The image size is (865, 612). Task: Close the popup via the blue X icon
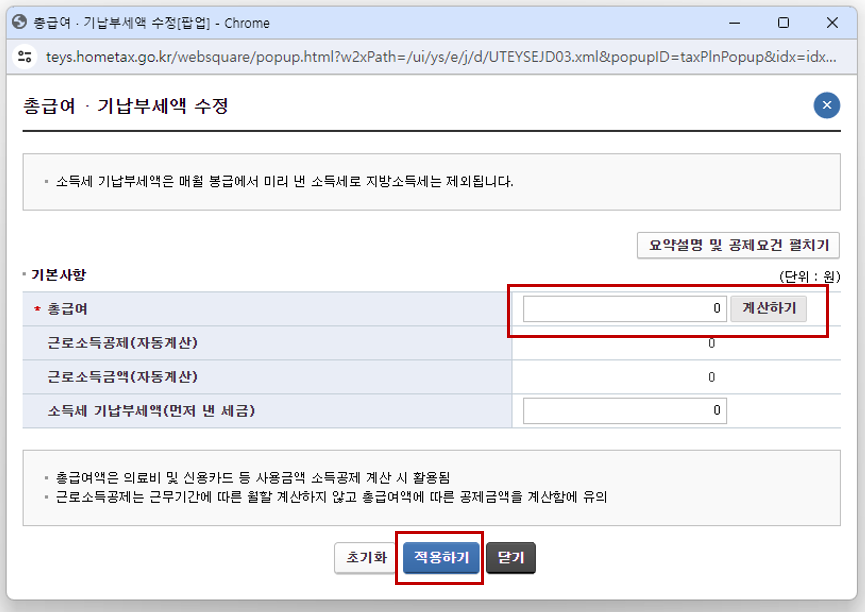(x=826, y=105)
